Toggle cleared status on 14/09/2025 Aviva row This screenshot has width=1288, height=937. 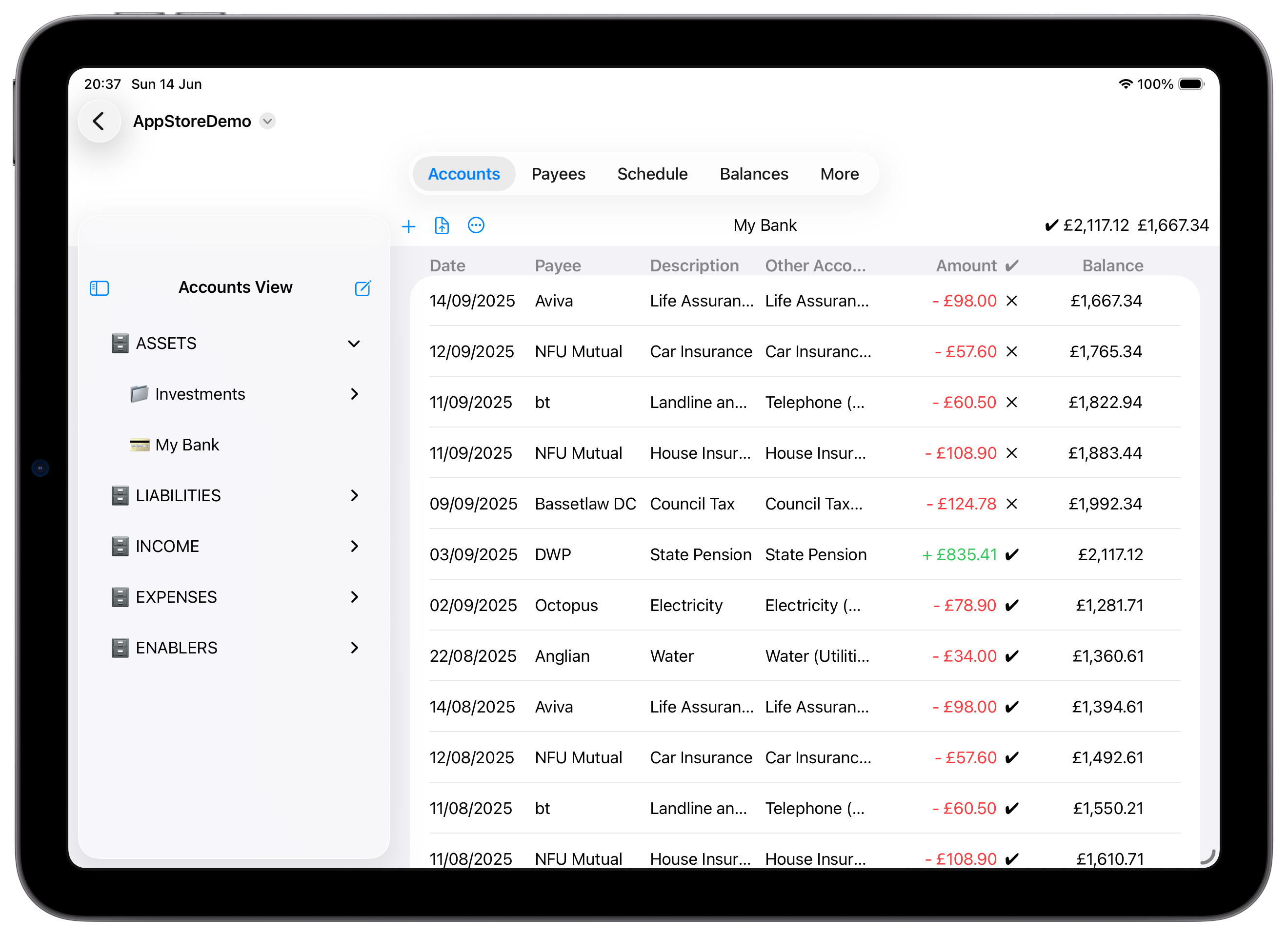pyautogui.click(x=1011, y=301)
